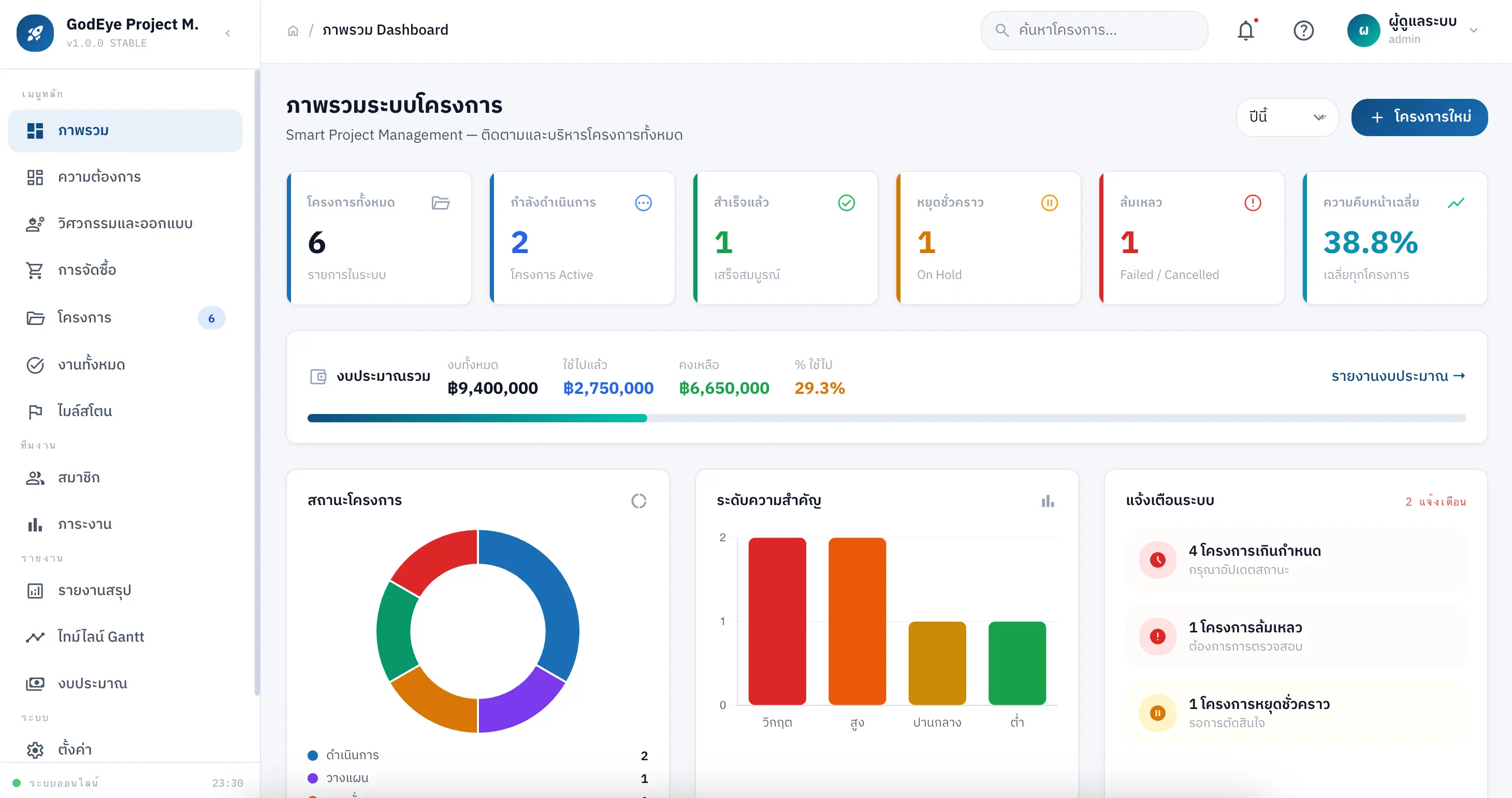Click the red วิกฤต bar
This screenshot has width=1512, height=798.
coord(777,622)
